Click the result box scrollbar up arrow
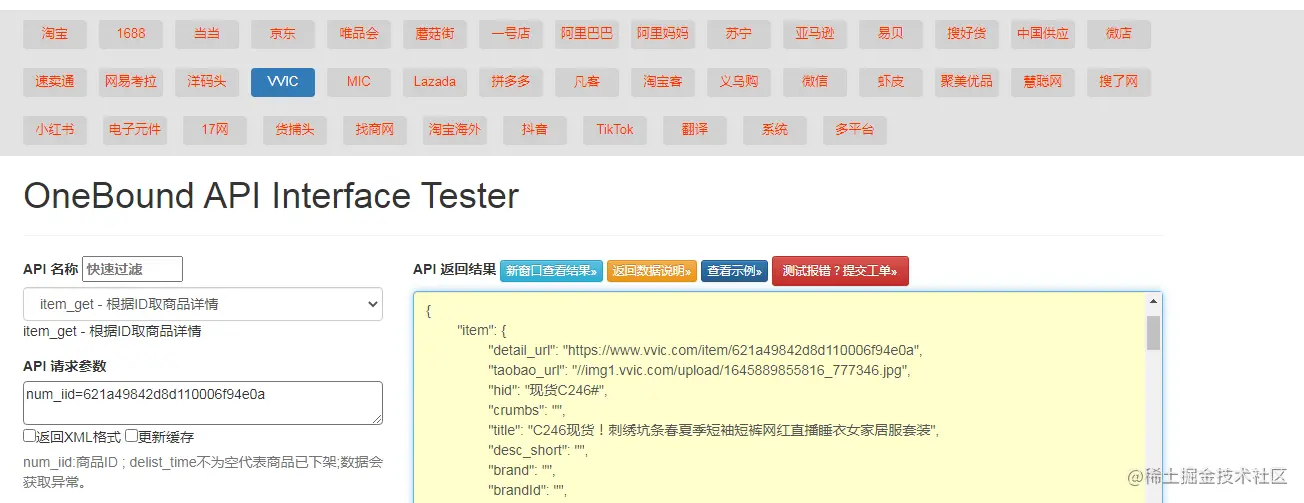This screenshot has height=503, width=1304. 1153,301
